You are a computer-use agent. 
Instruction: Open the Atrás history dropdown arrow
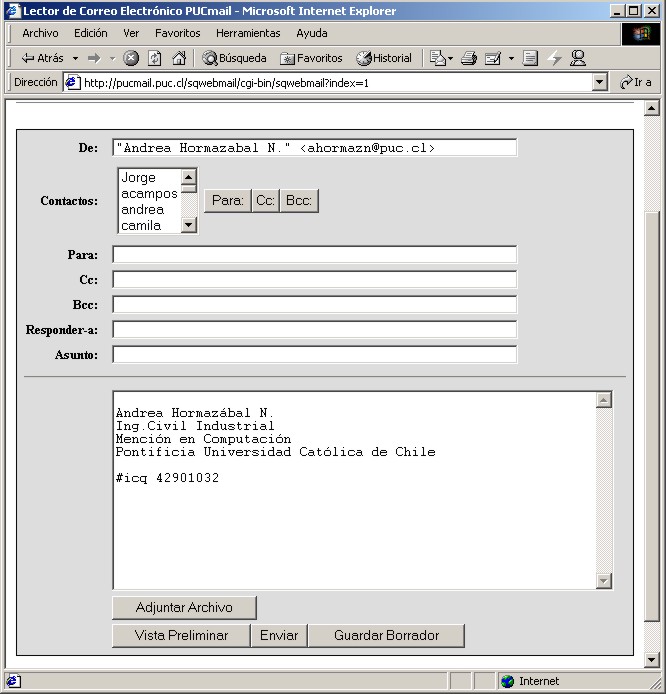pyautogui.click(x=76, y=58)
